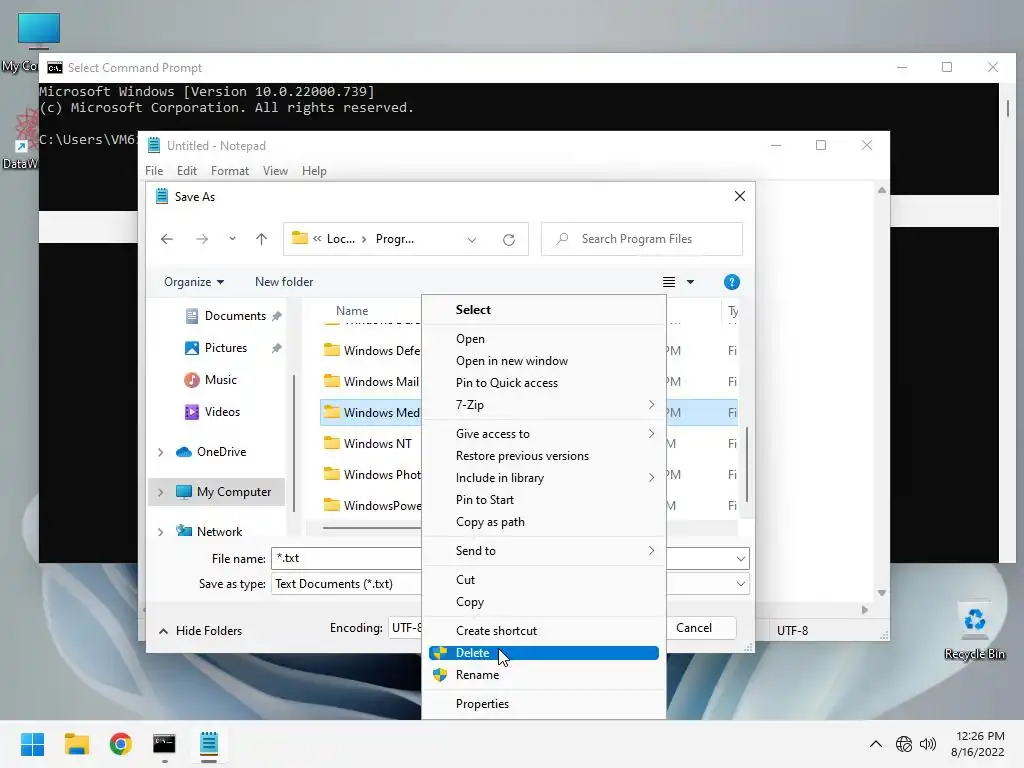Show hidden tray icons chevron
This screenshot has width=1024, height=768.
[876, 744]
